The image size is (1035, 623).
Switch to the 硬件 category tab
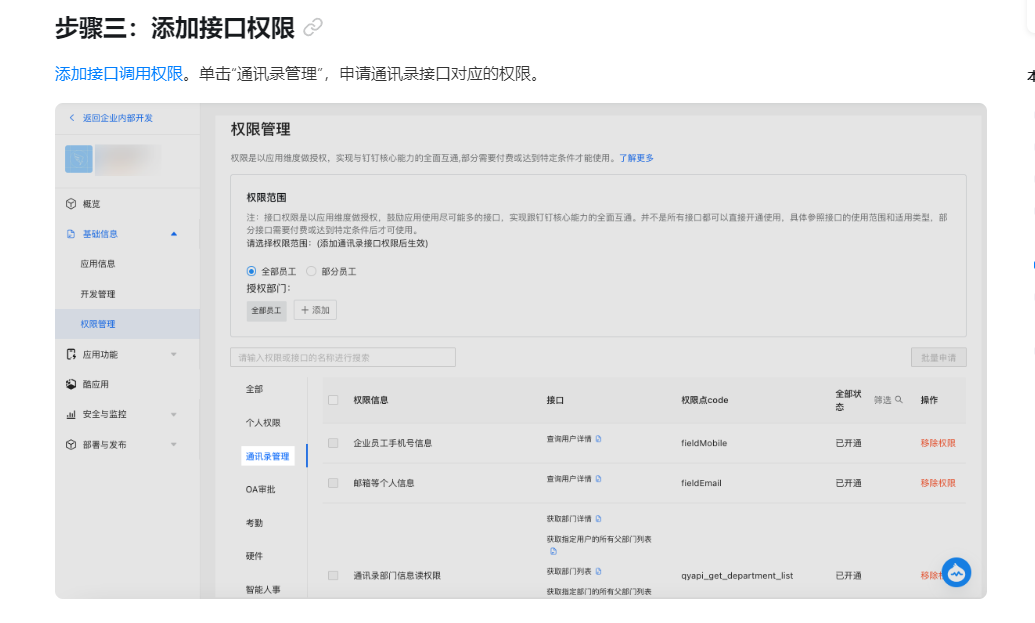254,556
